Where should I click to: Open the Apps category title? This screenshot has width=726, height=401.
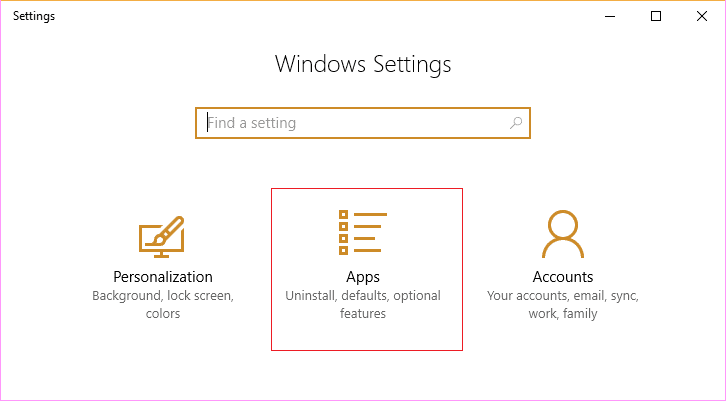362,277
